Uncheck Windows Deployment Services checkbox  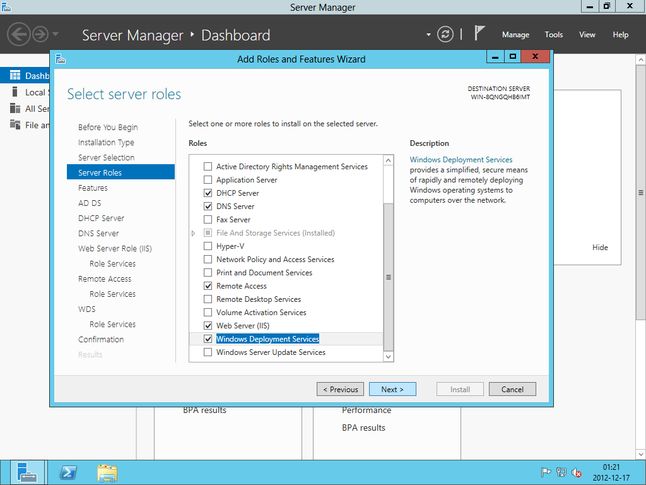pos(208,339)
